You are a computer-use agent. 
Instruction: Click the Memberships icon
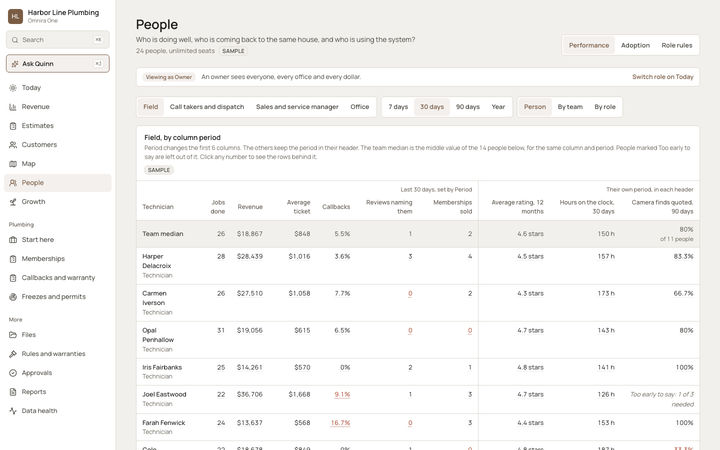click(13, 259)
